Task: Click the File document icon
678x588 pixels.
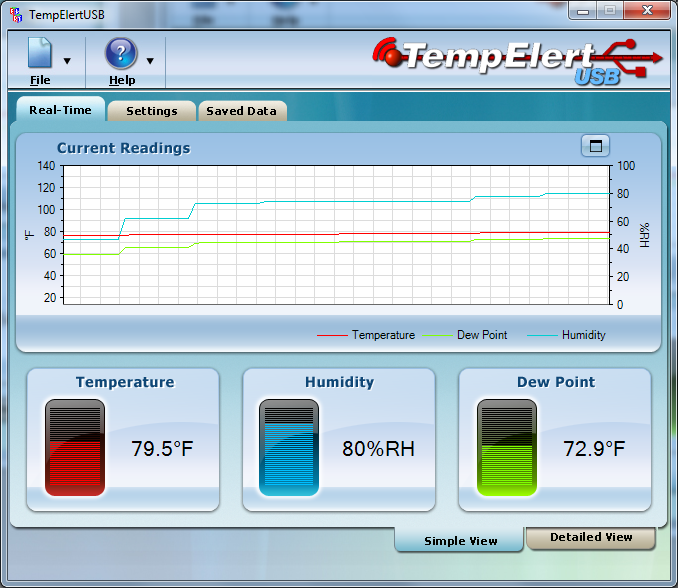Action: pos(40,52)
